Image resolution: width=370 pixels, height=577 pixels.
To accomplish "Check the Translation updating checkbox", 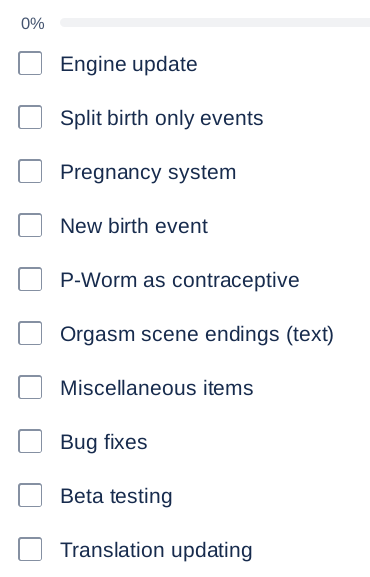I will pos(30,549).
